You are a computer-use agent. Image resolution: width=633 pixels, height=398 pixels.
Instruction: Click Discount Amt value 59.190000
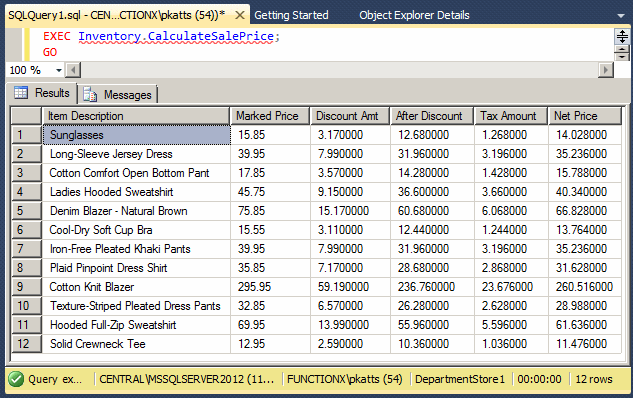[350, 287]
